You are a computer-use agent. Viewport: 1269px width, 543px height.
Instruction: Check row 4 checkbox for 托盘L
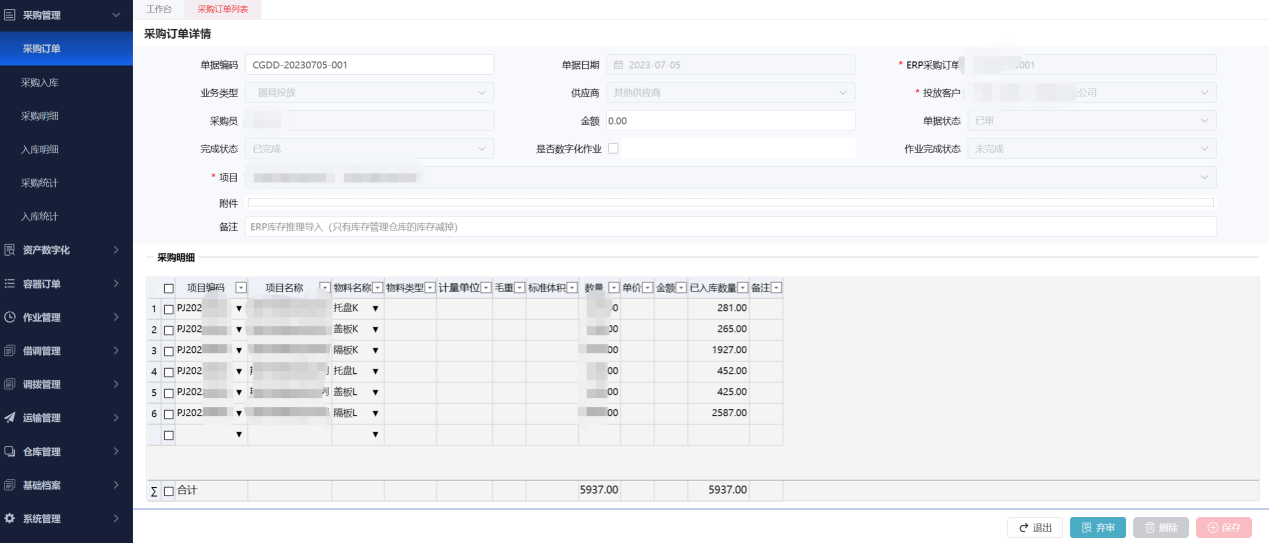tap(168, 372)
